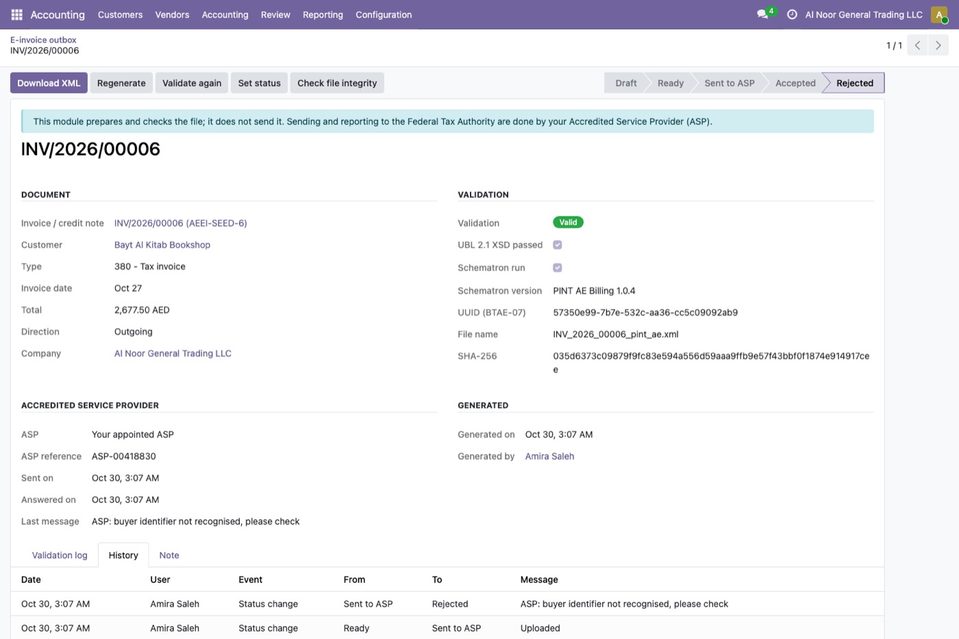
Task: Open history row with Rejected status change
Action: pyautogui.click(x=447, y=604)
